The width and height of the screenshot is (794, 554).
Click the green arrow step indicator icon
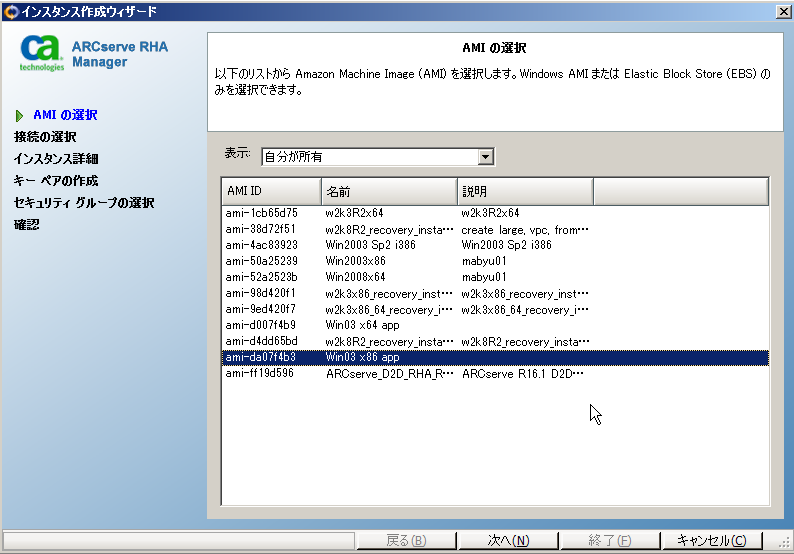tap(19, 116)
